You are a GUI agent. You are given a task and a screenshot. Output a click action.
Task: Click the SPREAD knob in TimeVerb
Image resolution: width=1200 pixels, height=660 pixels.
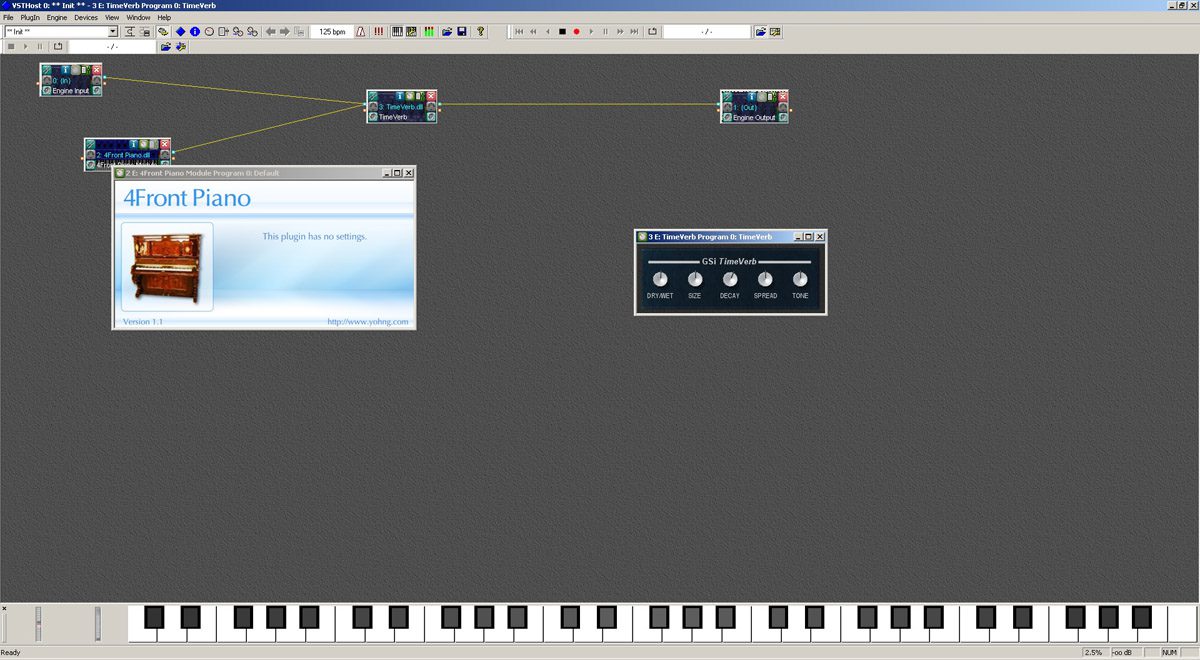click(x=765, y=278)
